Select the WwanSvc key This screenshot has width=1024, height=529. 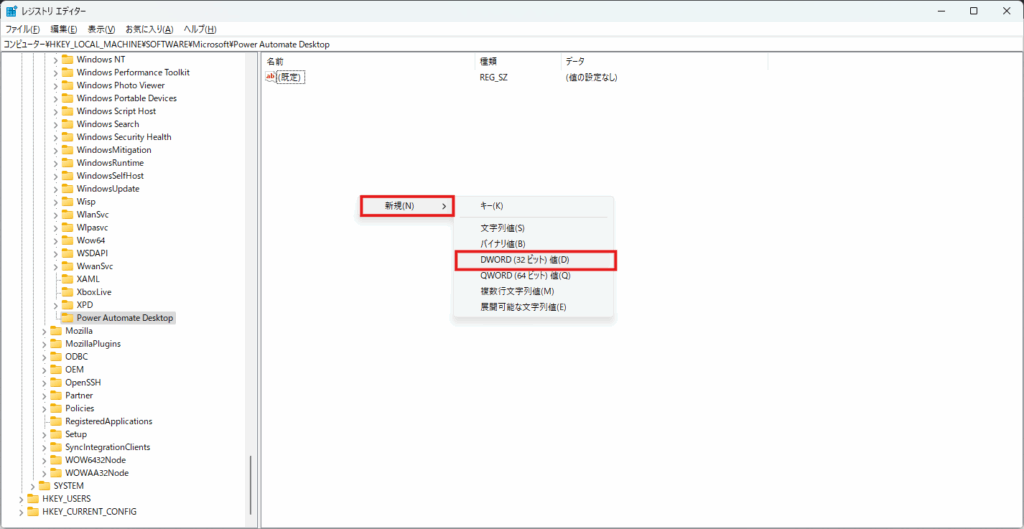point(95,266)
